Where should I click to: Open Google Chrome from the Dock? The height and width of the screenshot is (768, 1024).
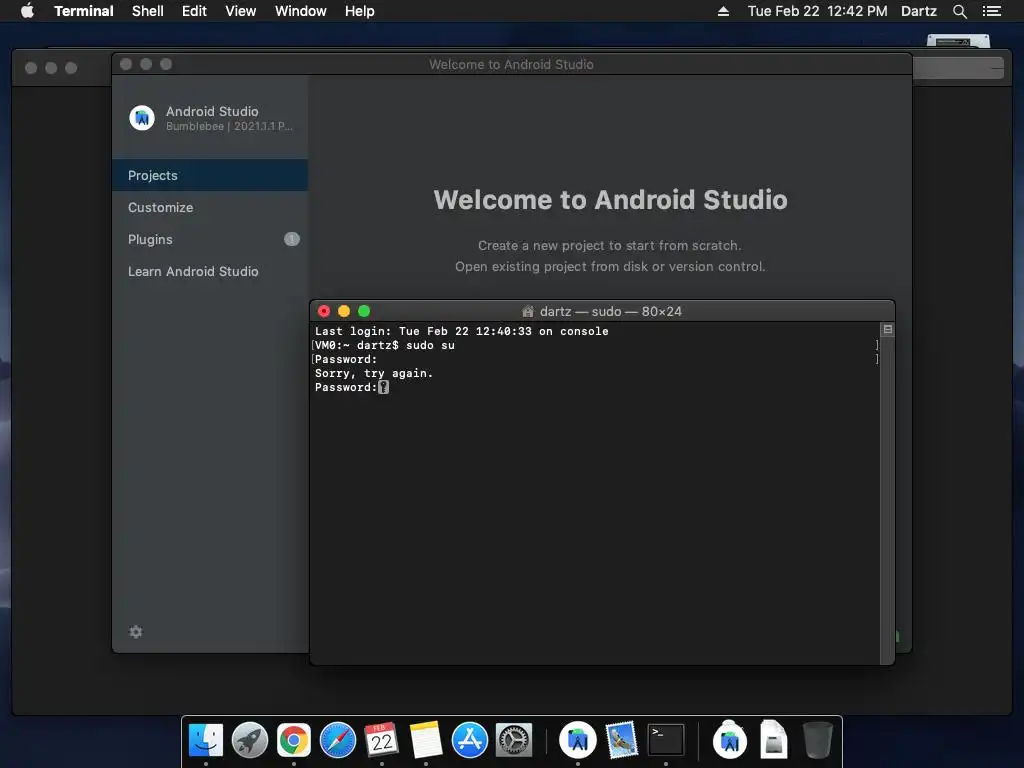click(x=294, y=741)
